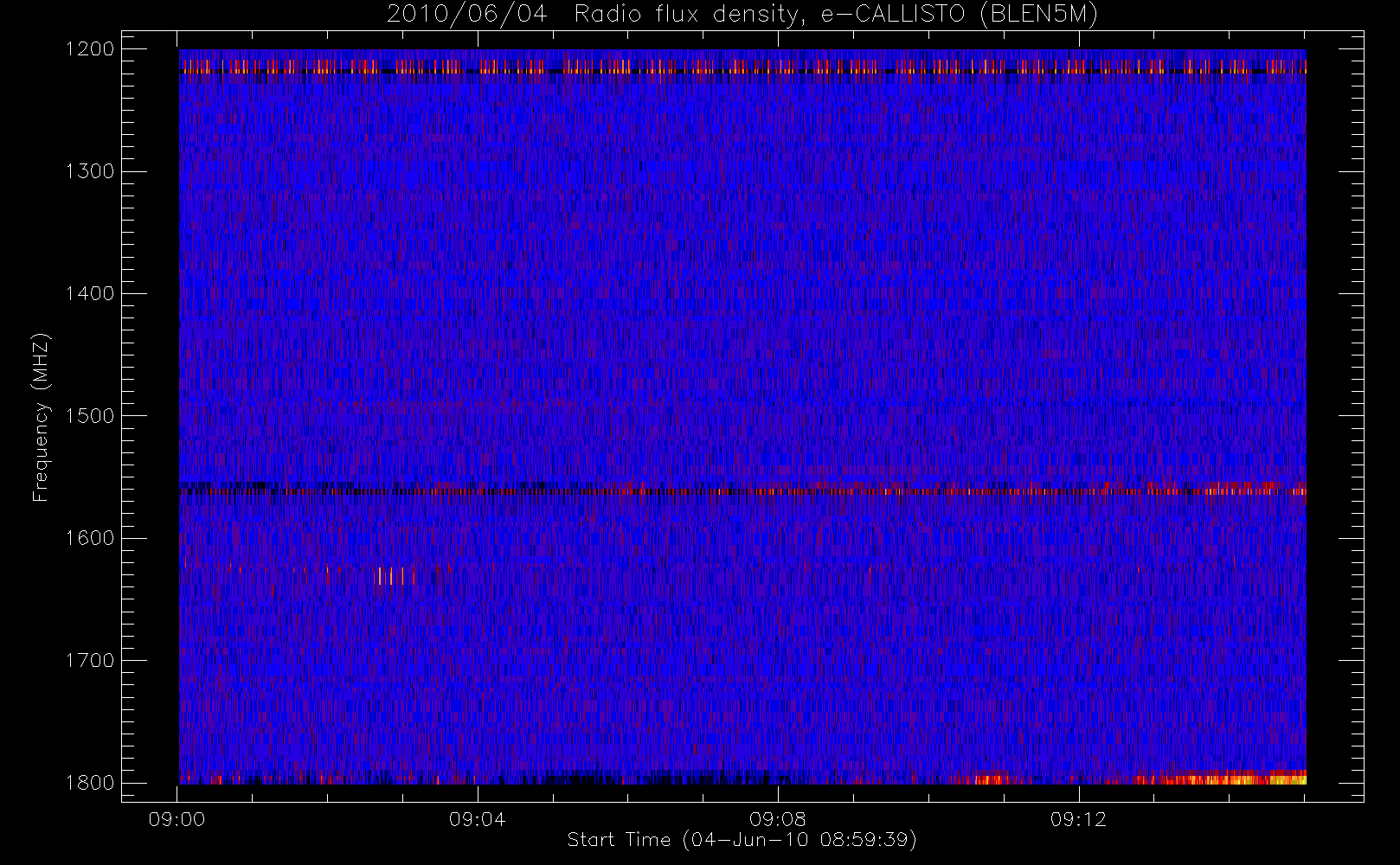Select the 1800 frequency axis label
The height and width of the screenshot is (865, 1400).
tap(90, 783)
